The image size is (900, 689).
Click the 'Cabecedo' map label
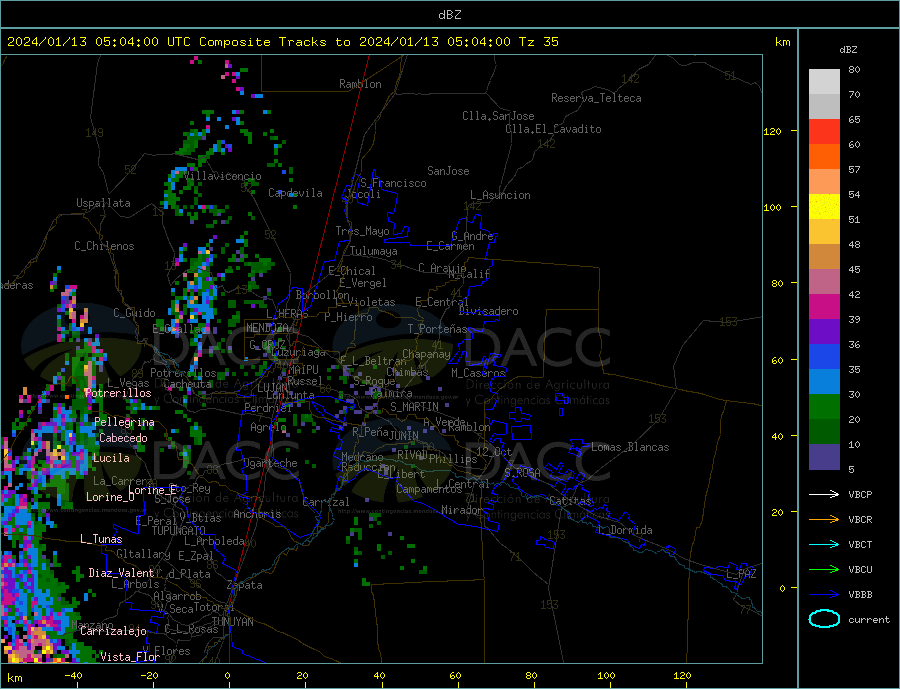pyautogui.click(x=123, y=438)
